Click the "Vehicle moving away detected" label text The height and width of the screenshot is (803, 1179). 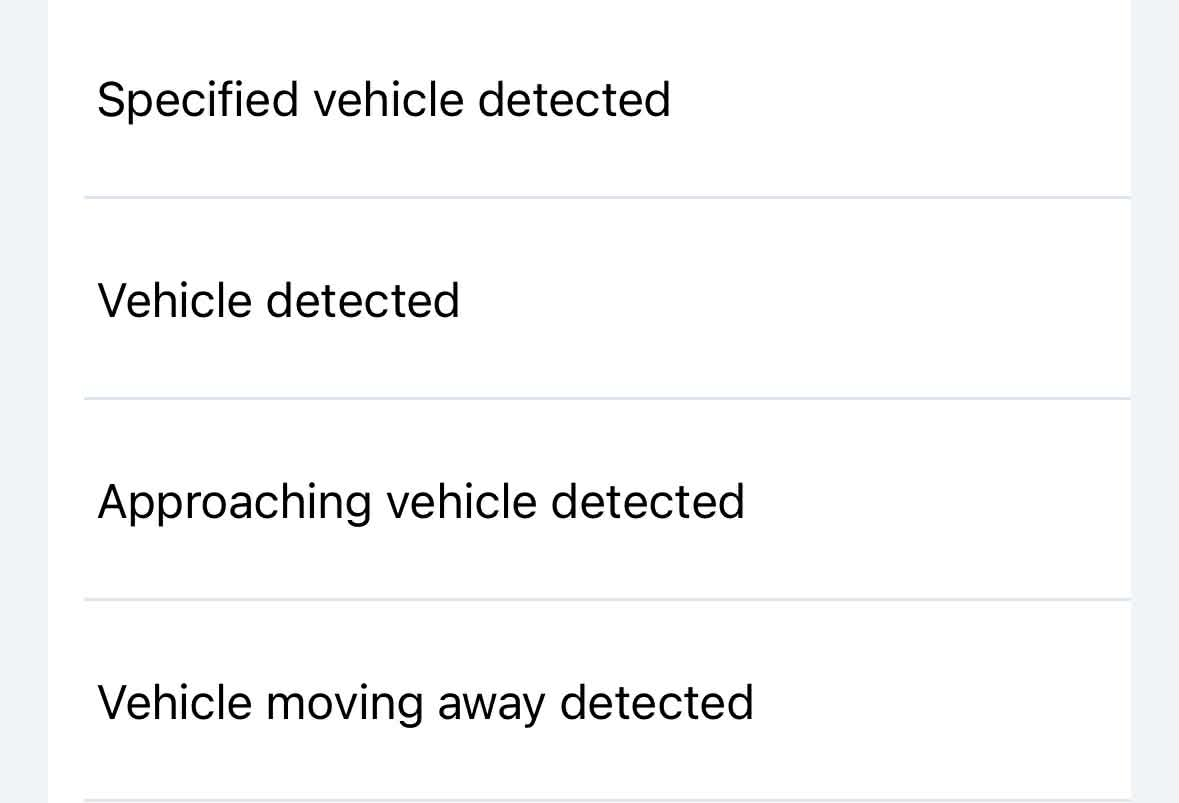pyautogui.click(x=425, y=702)
